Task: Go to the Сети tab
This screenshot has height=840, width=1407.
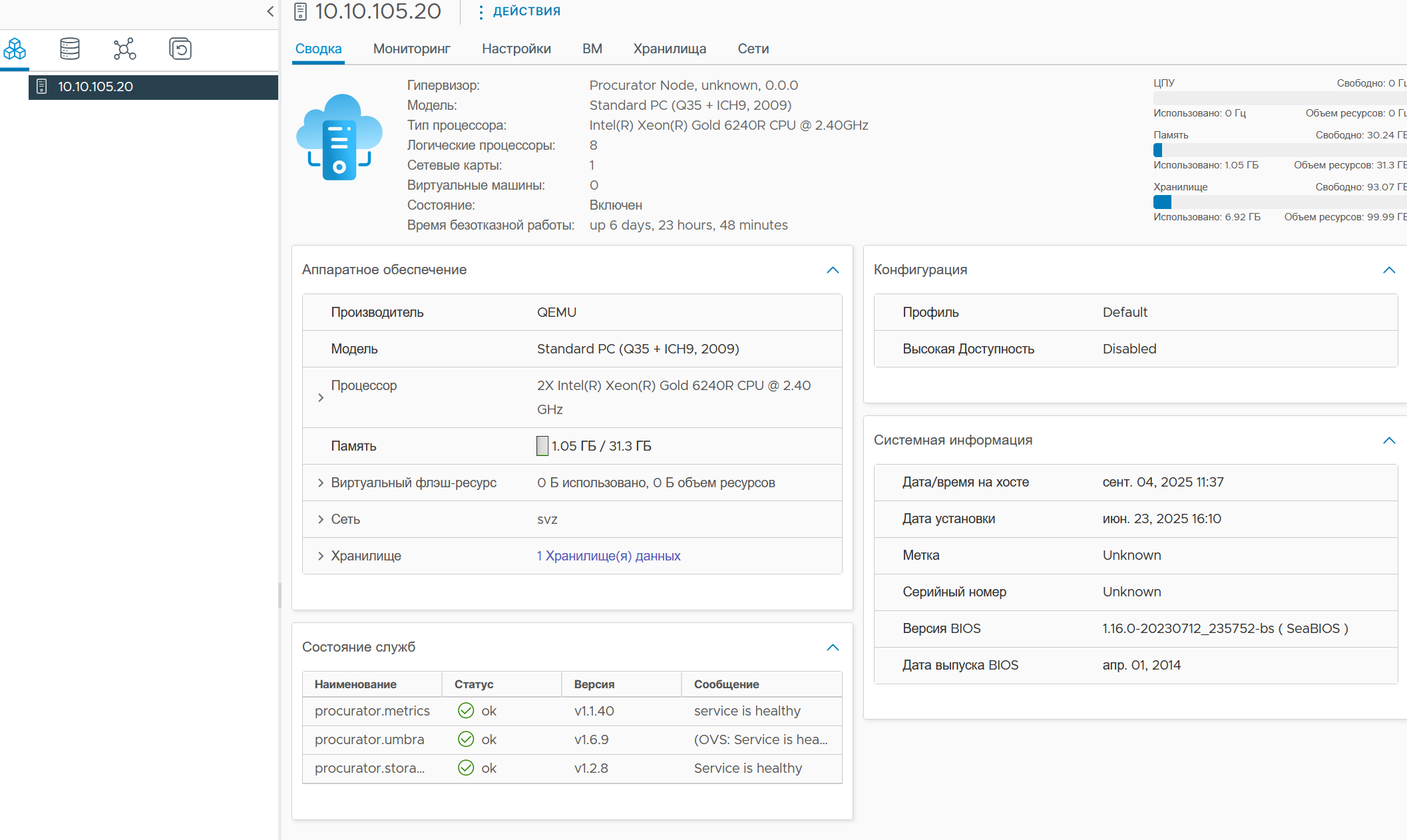Action: coord(753,49)
